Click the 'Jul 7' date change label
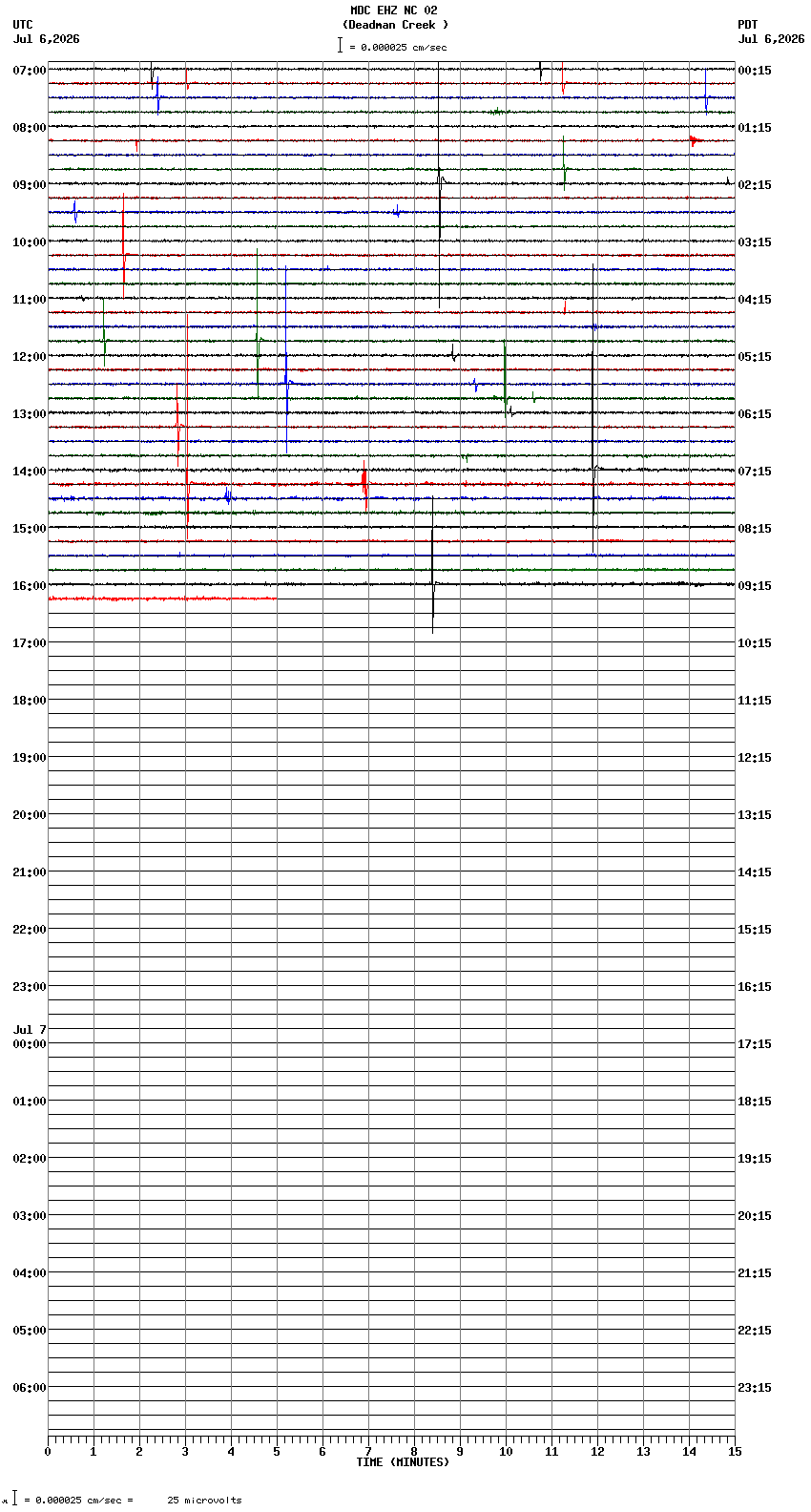The height and width of the screenshot is (1512, 811). pos(30,1030)
